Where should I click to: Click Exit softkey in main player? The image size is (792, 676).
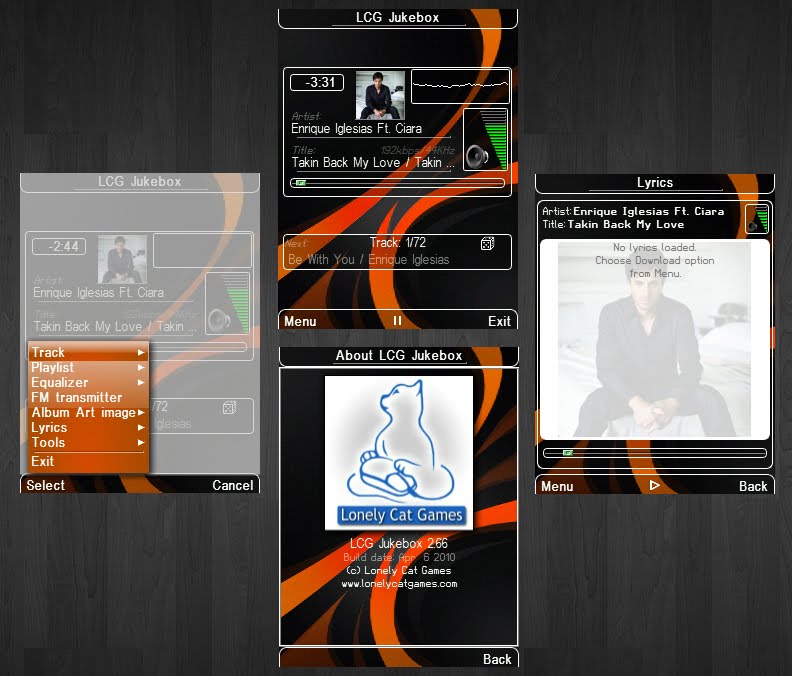point(499,321)
